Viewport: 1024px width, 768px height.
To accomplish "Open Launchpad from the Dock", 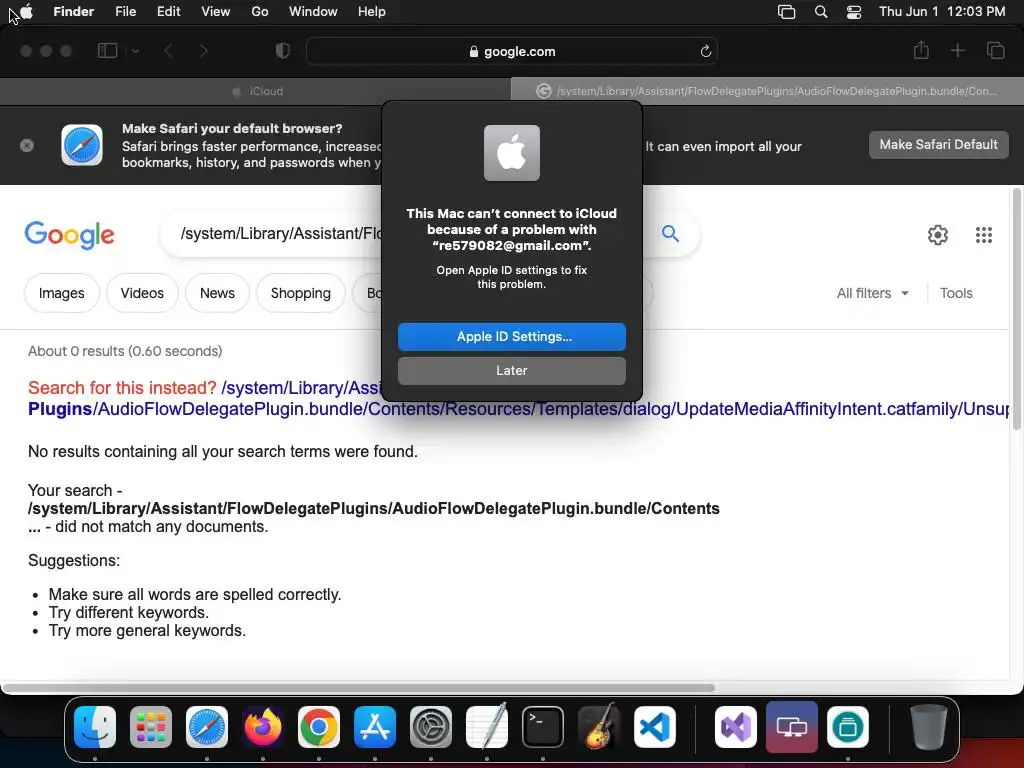I will coord(151,727).
